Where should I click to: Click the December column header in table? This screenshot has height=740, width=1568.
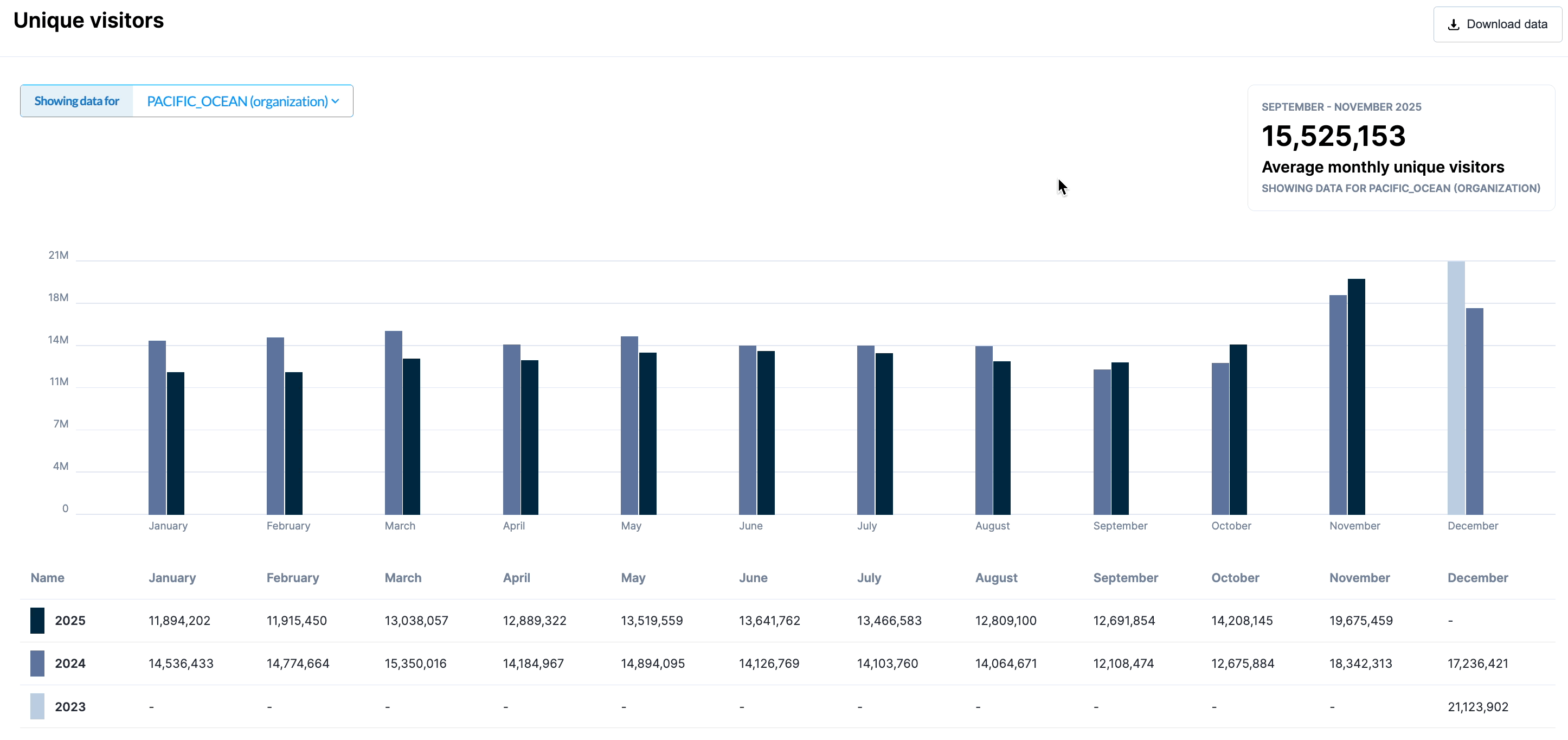[1477, 577]
